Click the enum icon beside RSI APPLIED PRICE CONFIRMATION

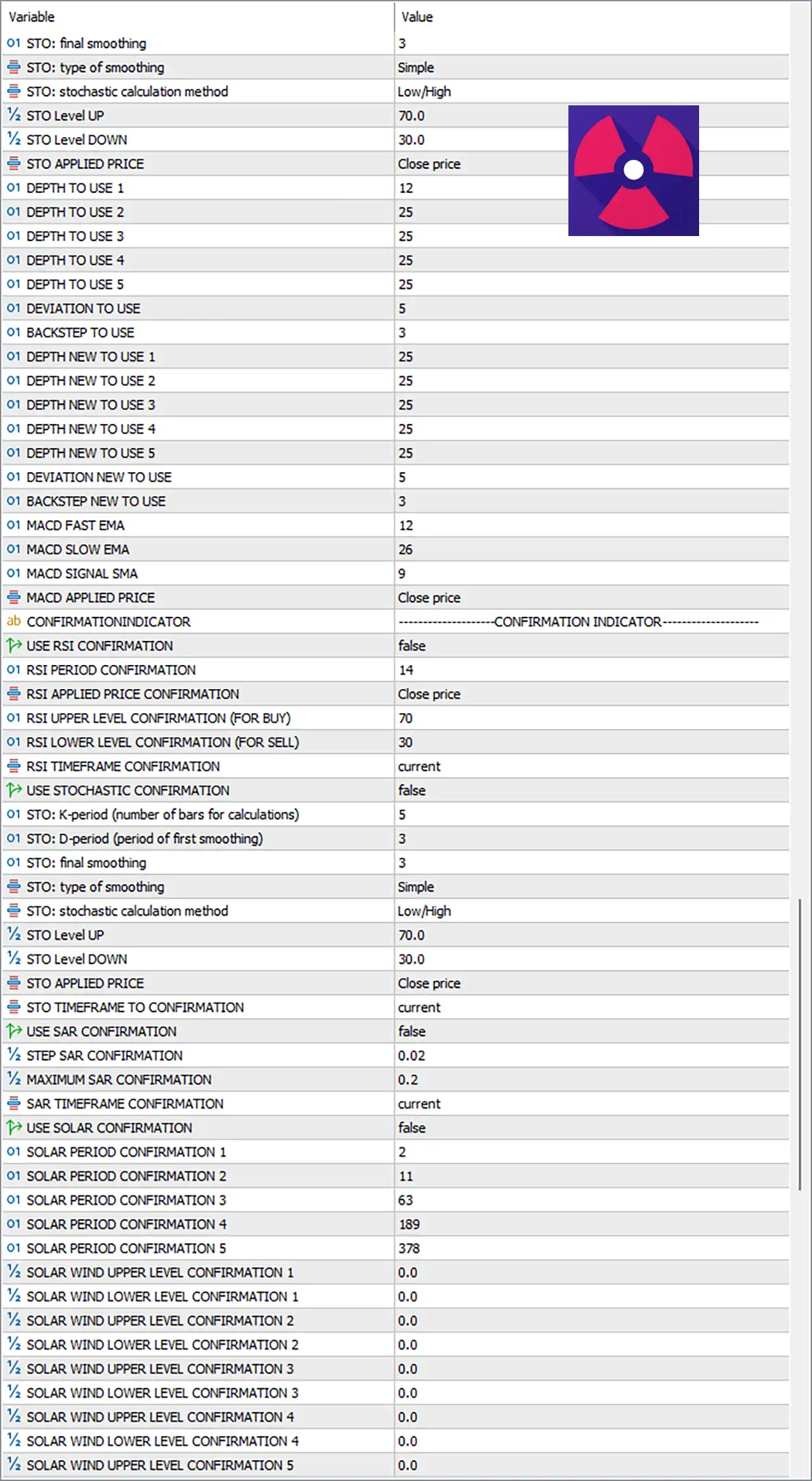tap(13, 694)
